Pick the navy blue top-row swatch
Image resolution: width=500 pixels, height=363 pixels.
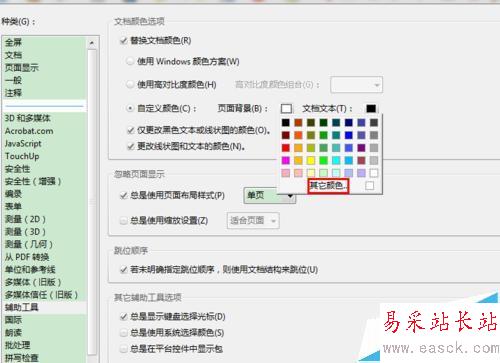[x=349, y=123]
